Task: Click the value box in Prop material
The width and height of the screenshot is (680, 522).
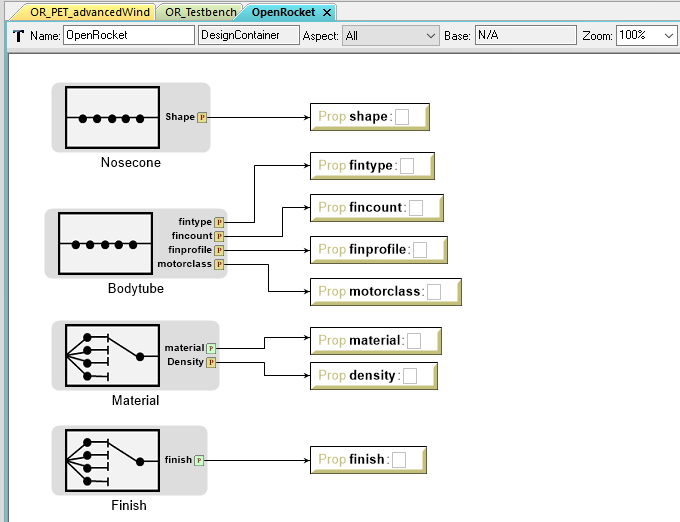Action: 414,341
